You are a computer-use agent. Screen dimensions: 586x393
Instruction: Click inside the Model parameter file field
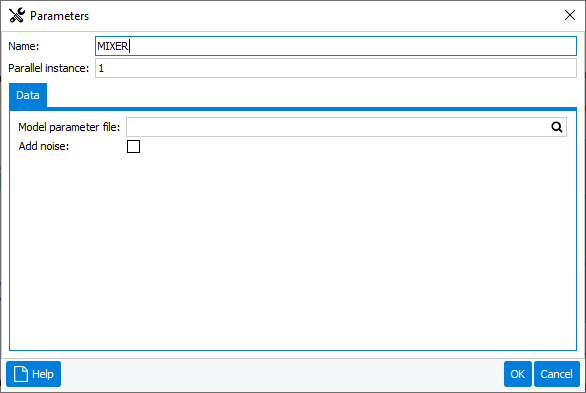pos(337,127)
